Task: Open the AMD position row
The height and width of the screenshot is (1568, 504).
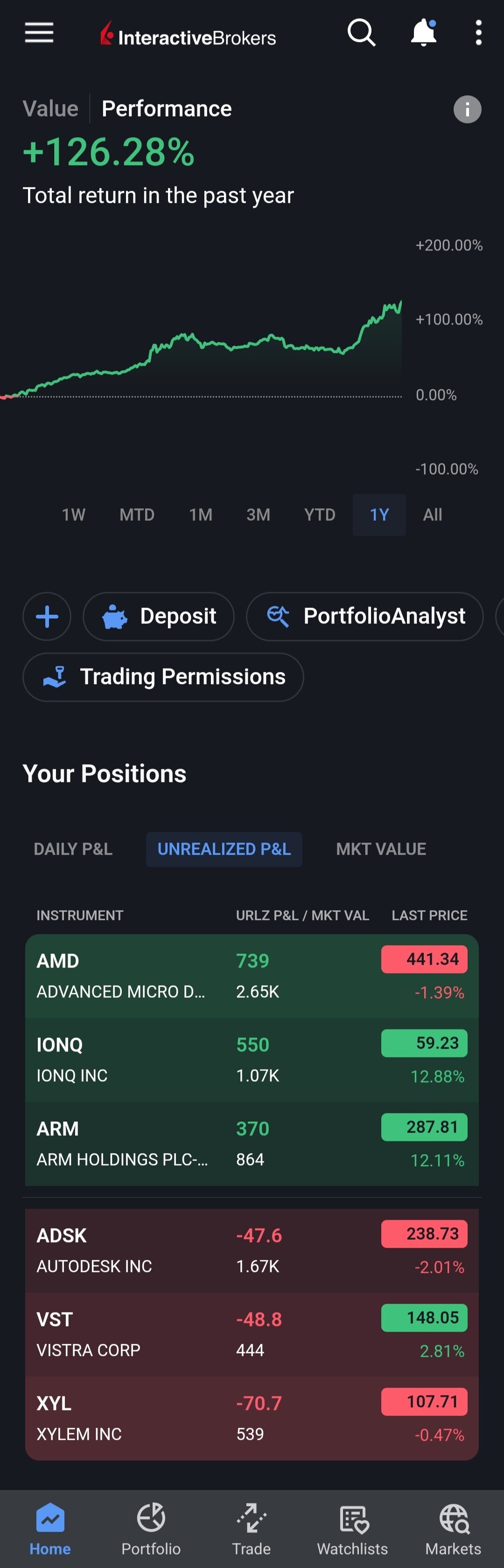Action: [252, 976]
